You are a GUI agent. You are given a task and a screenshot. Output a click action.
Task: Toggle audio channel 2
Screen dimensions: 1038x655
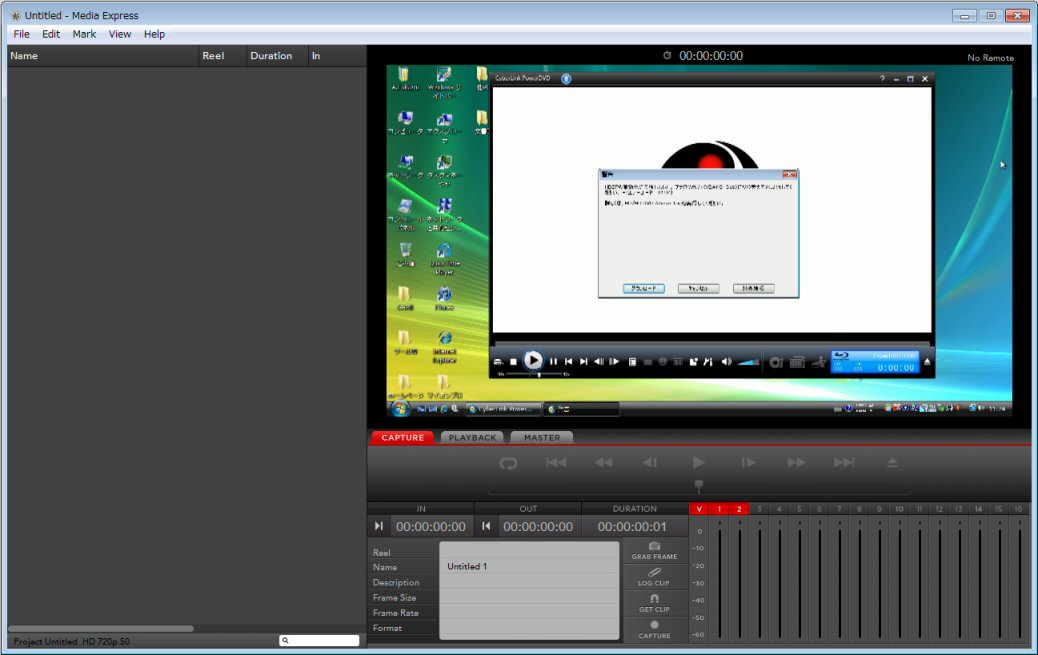coord(739,509)
